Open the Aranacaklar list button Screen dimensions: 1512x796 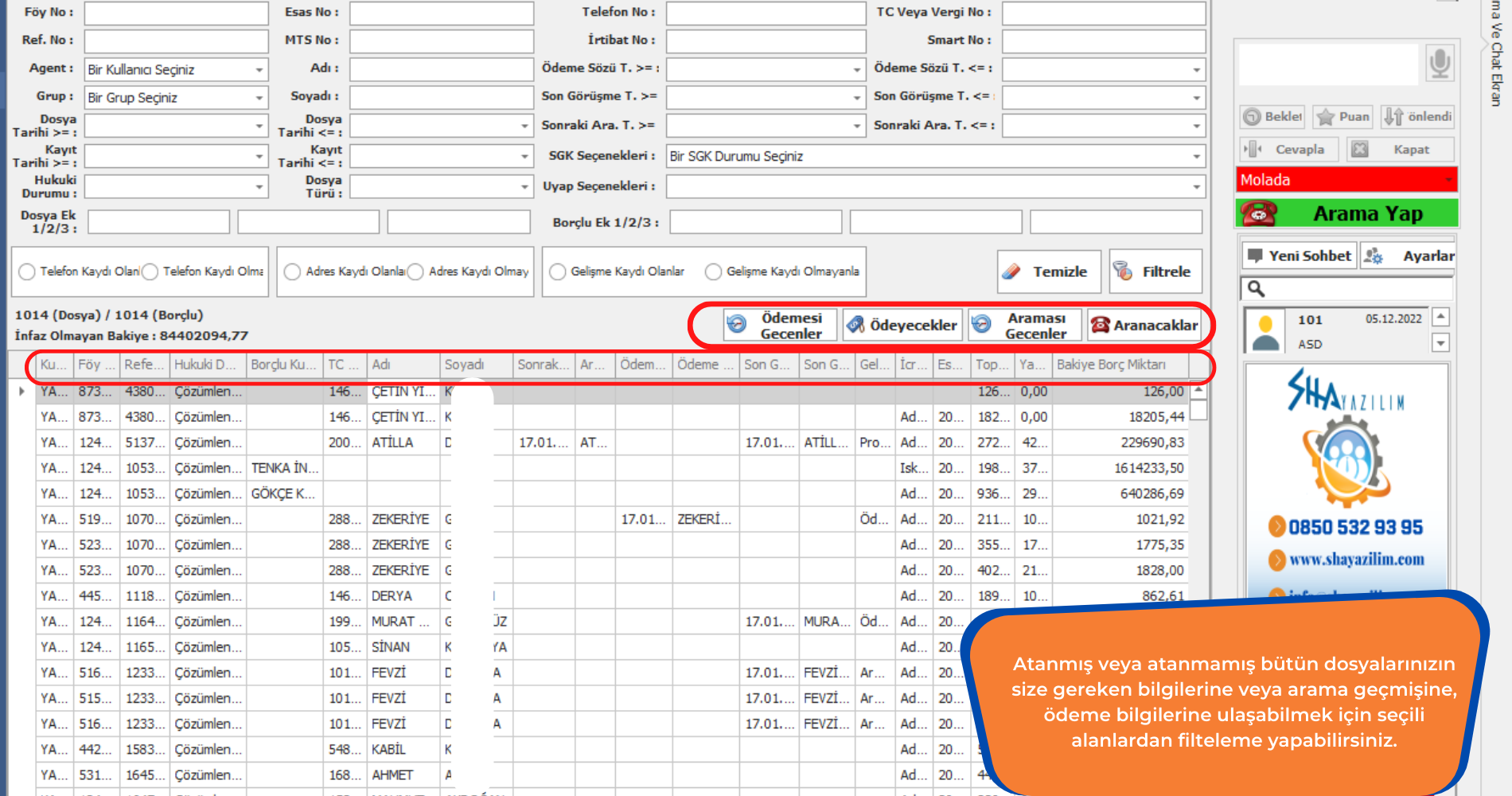point(1144,325)
